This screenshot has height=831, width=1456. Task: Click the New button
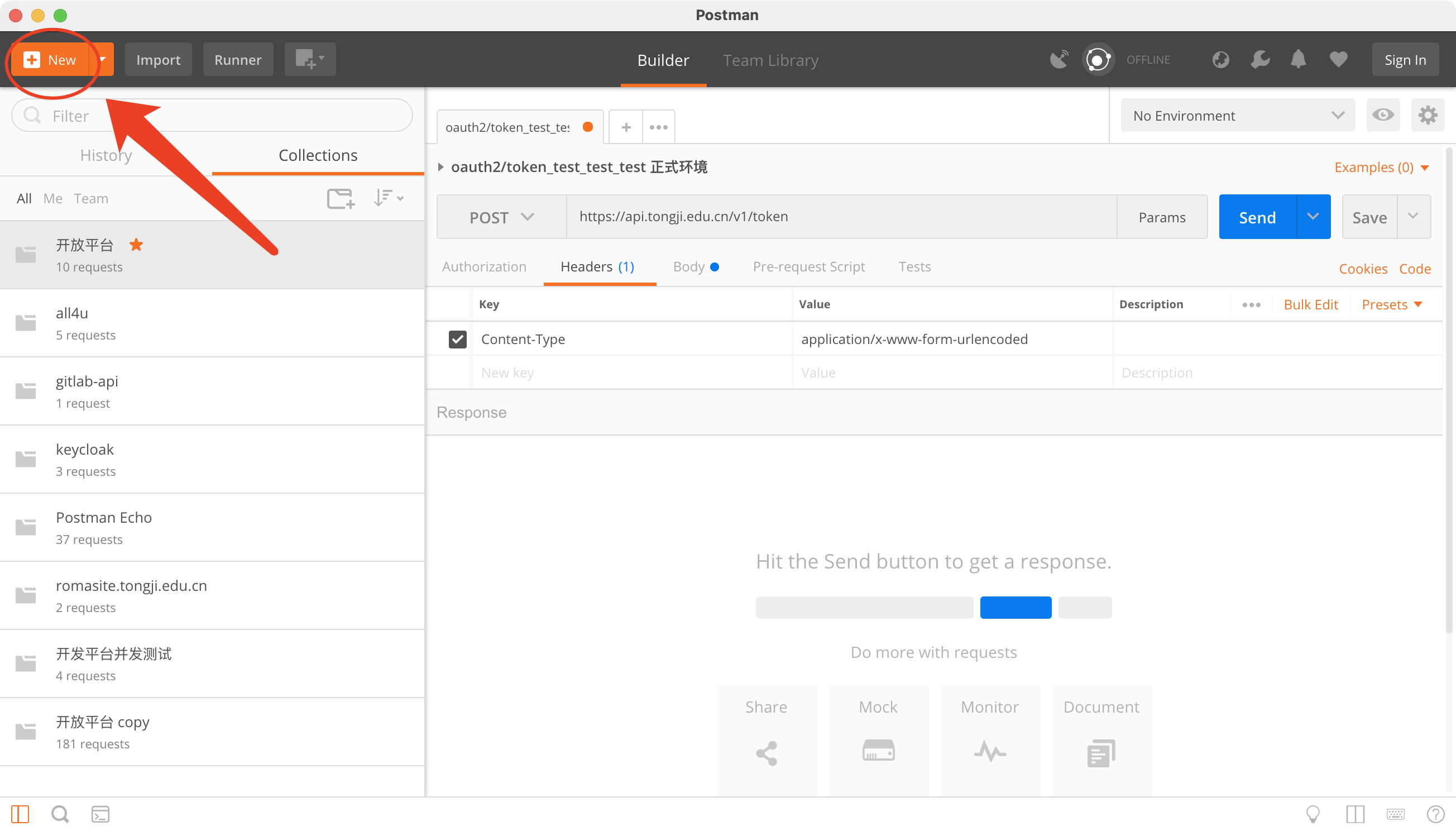[50, 59]
